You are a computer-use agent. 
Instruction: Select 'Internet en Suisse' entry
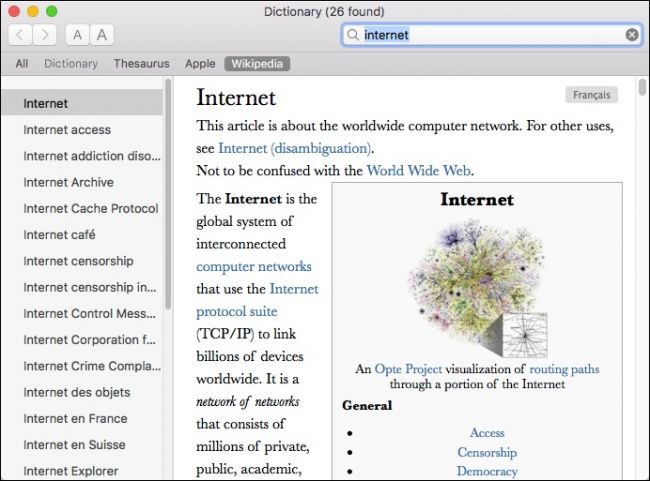pos(82,445)
